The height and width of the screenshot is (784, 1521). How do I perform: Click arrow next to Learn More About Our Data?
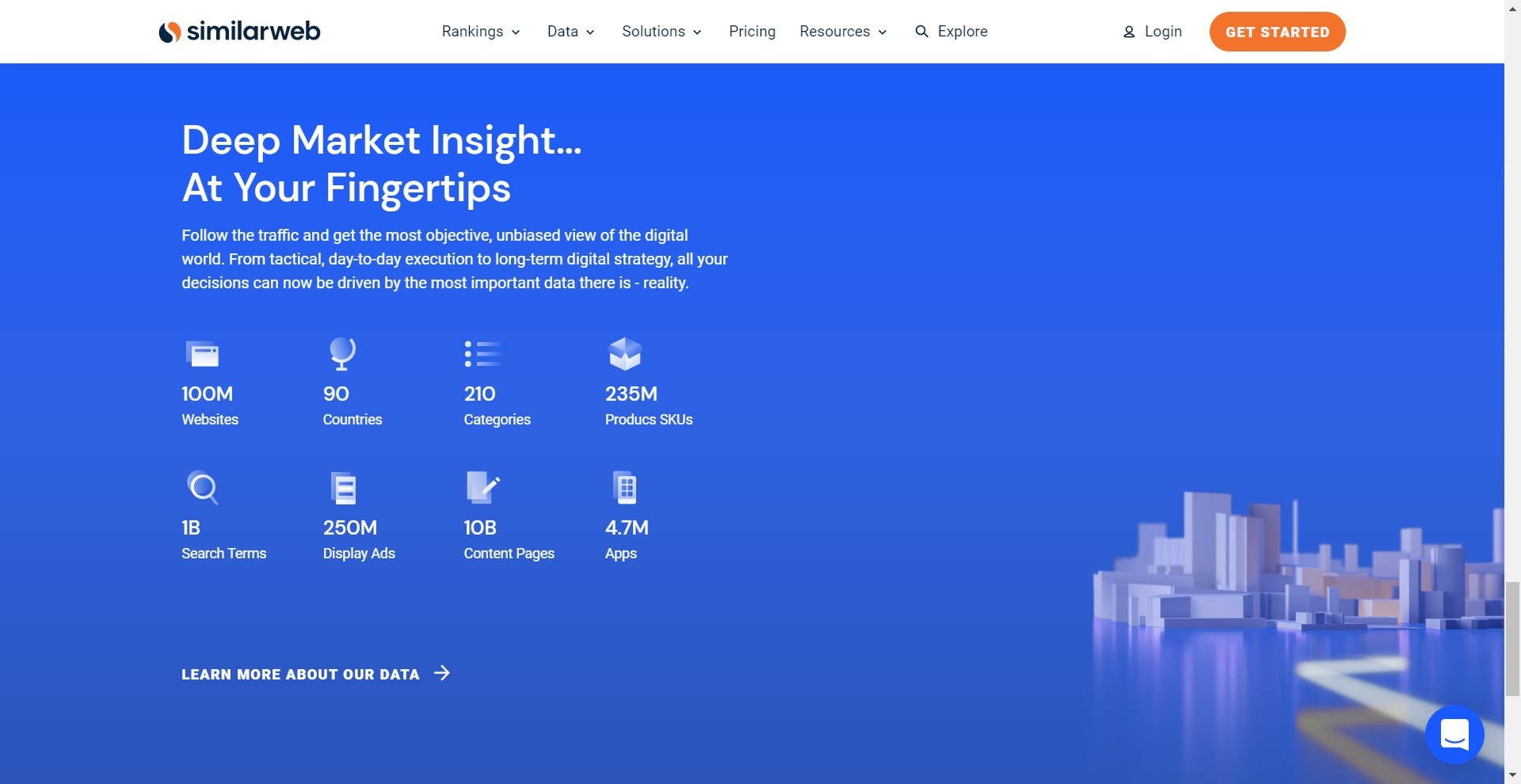click(x=442, y=673)
